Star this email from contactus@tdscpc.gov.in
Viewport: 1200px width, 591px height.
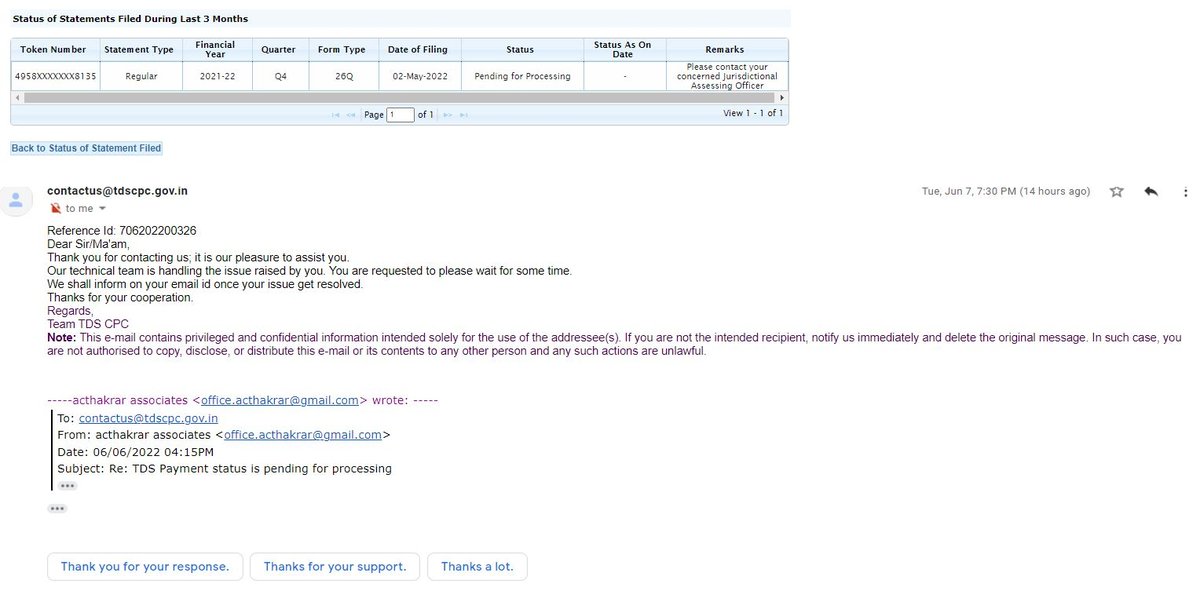pyautogui.click(x=1117, y=191)
